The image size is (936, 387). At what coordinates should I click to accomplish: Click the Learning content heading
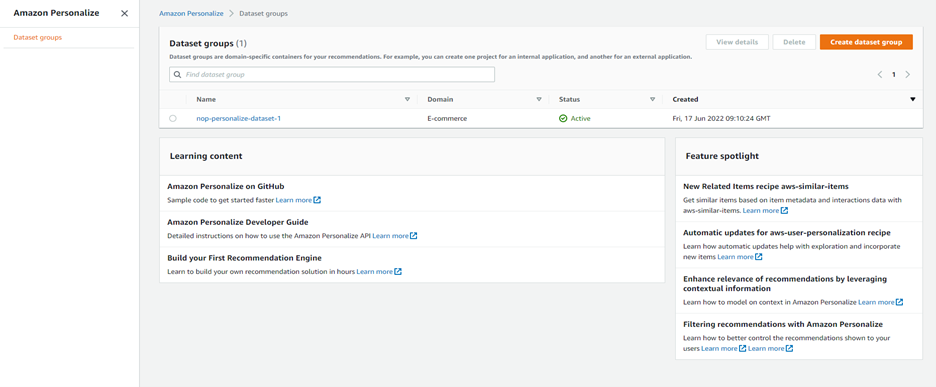pos(206,156)
